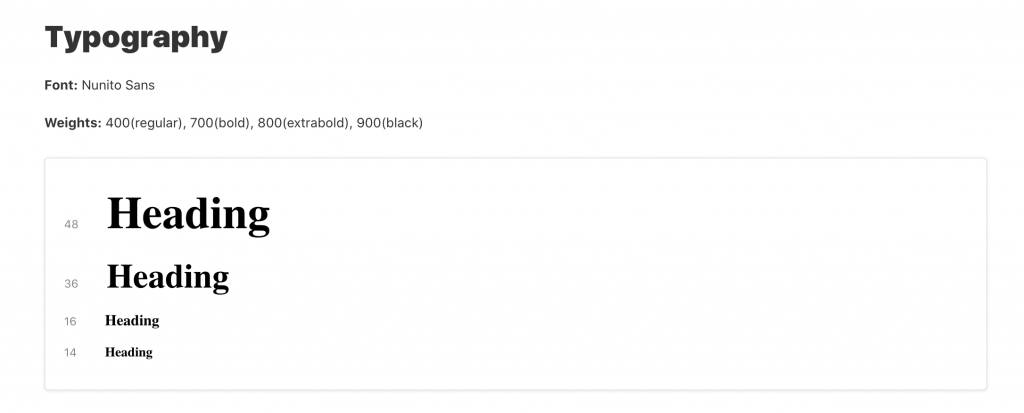Click the letter H of the 48 Heading
The width and height of the screenshot is (1024, 413).
(123, 214)
